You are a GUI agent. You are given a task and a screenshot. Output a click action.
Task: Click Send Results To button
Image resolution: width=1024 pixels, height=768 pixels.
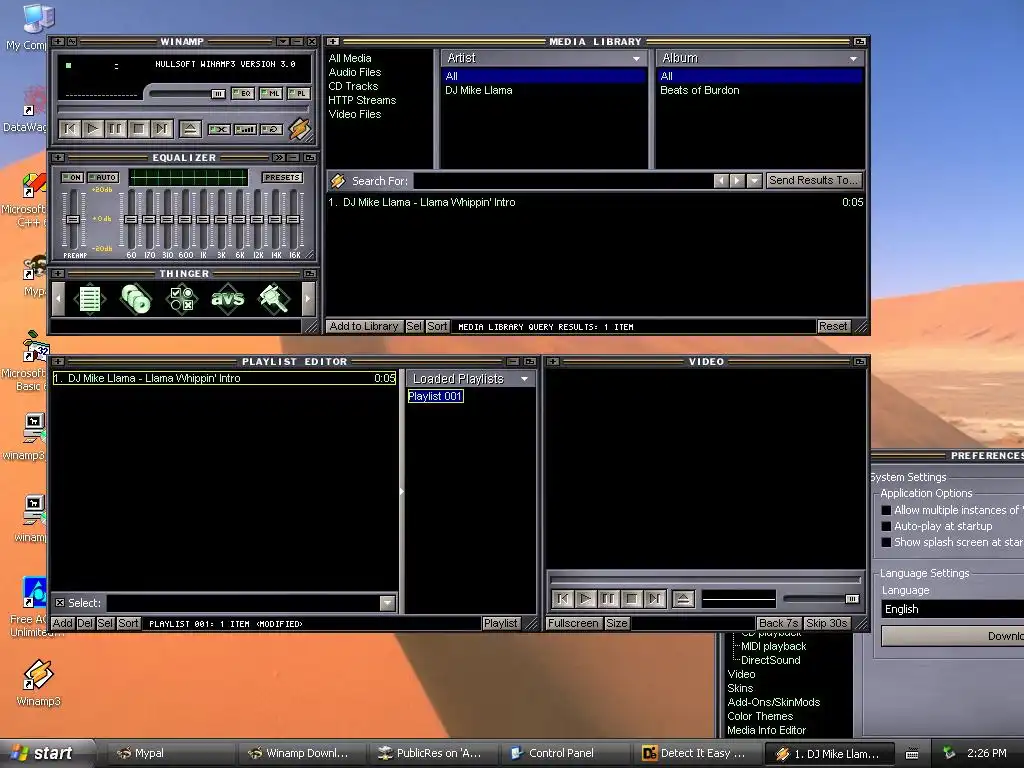813,180
